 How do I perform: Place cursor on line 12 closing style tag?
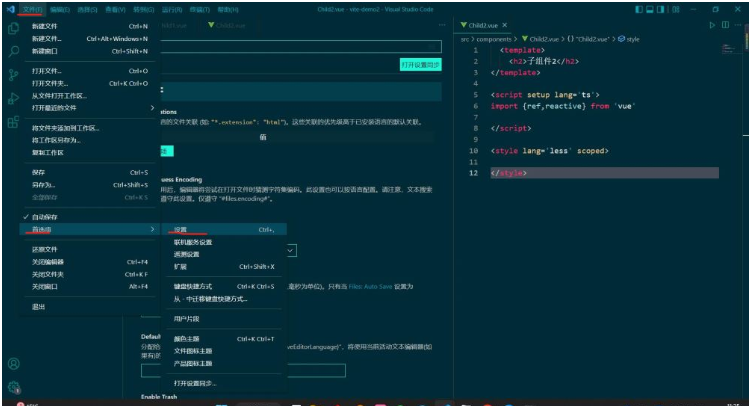(508, 173)
